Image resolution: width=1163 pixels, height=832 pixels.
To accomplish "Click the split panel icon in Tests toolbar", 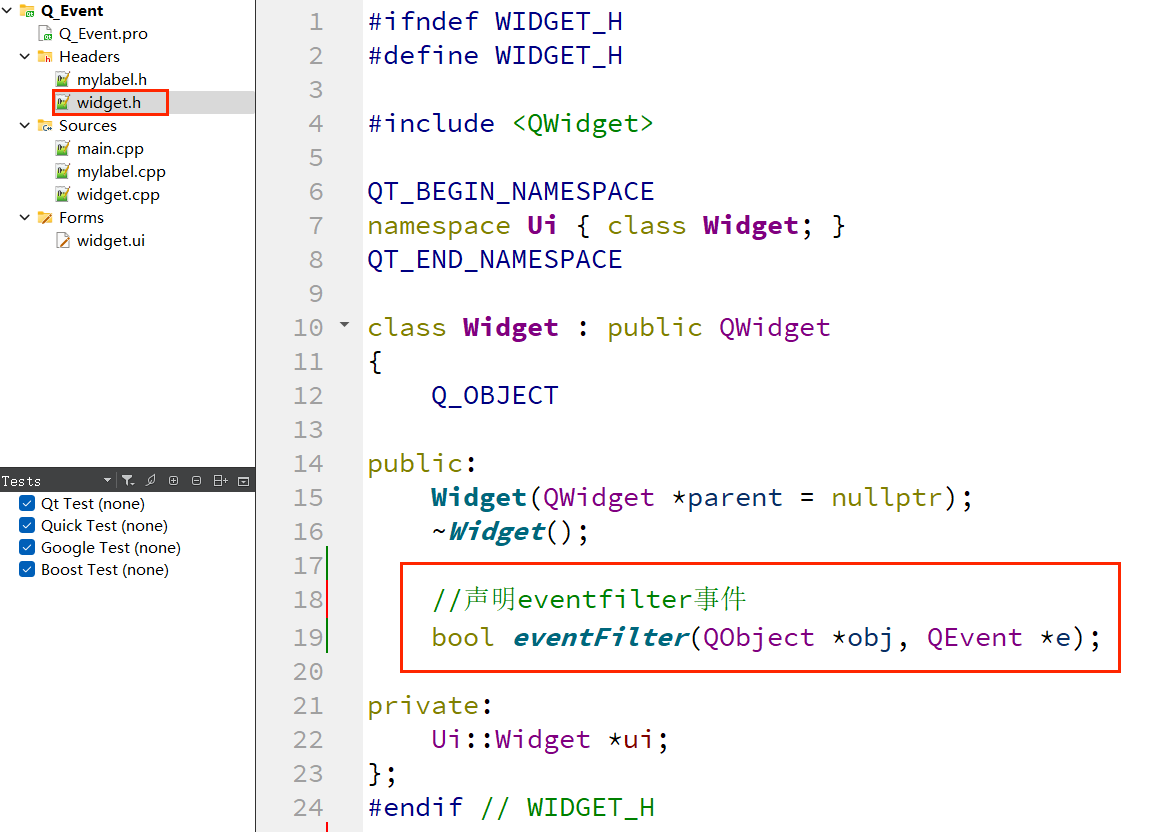I will (x=220, y=481).
